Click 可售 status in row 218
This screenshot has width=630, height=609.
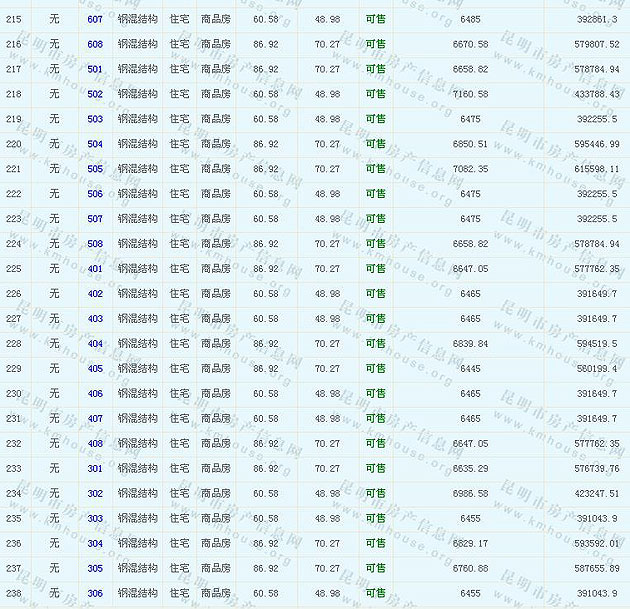click(375, 95)
